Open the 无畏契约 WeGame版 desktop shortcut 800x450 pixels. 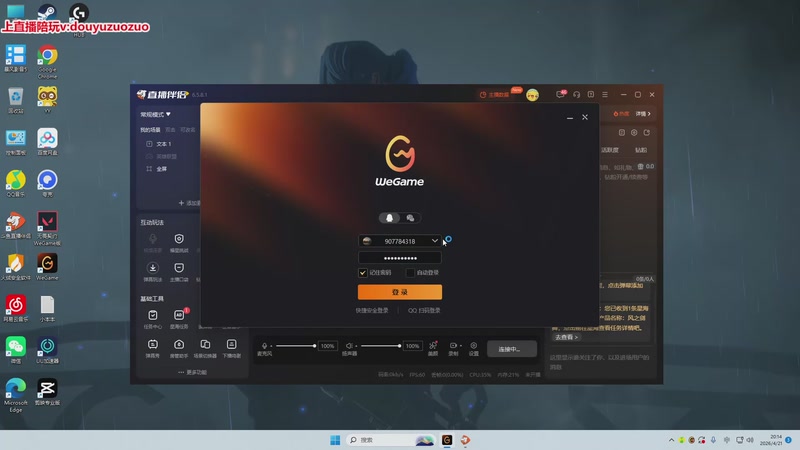point(47,229)
